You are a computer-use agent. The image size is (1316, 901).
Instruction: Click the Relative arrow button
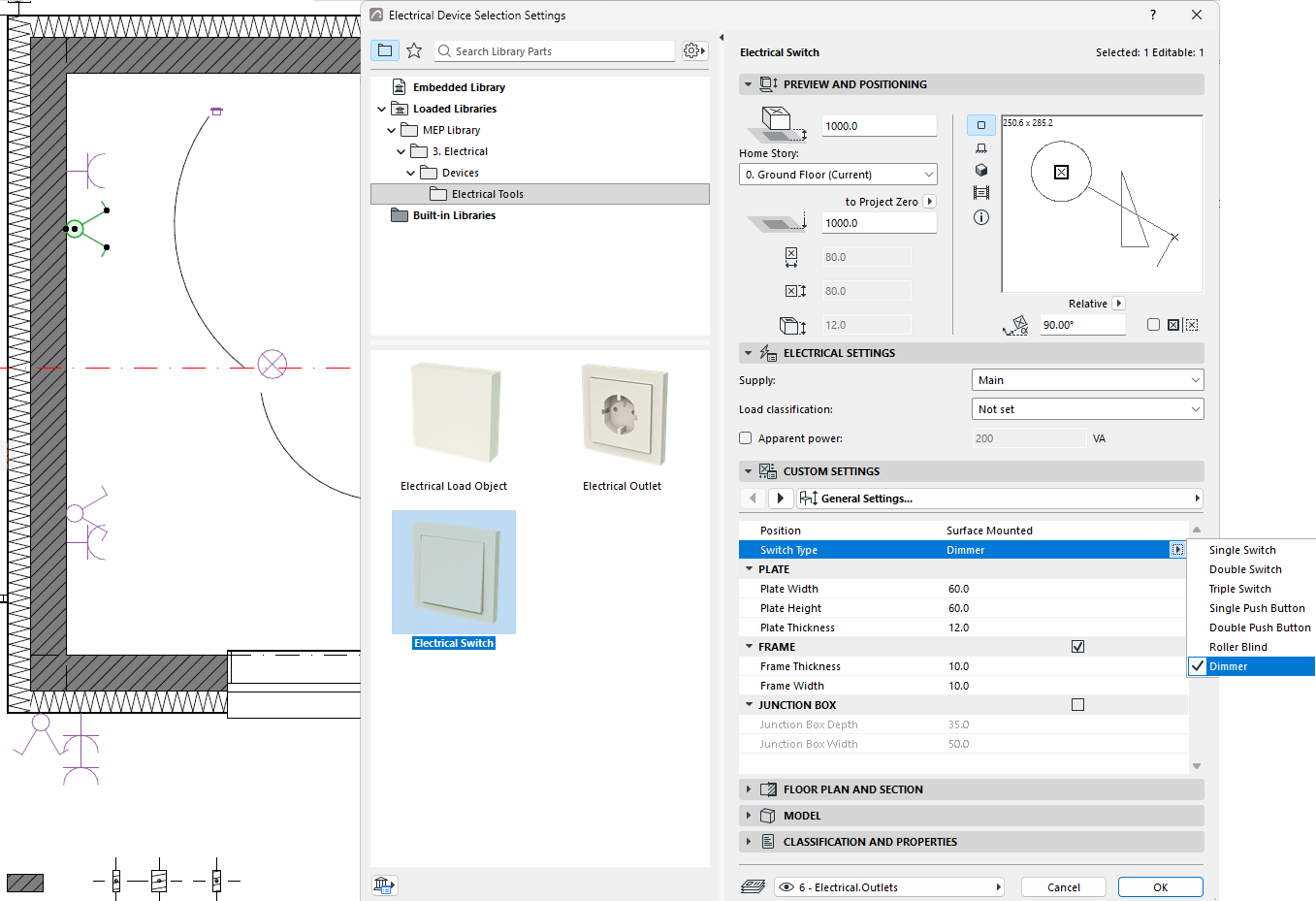(1119, 304)
